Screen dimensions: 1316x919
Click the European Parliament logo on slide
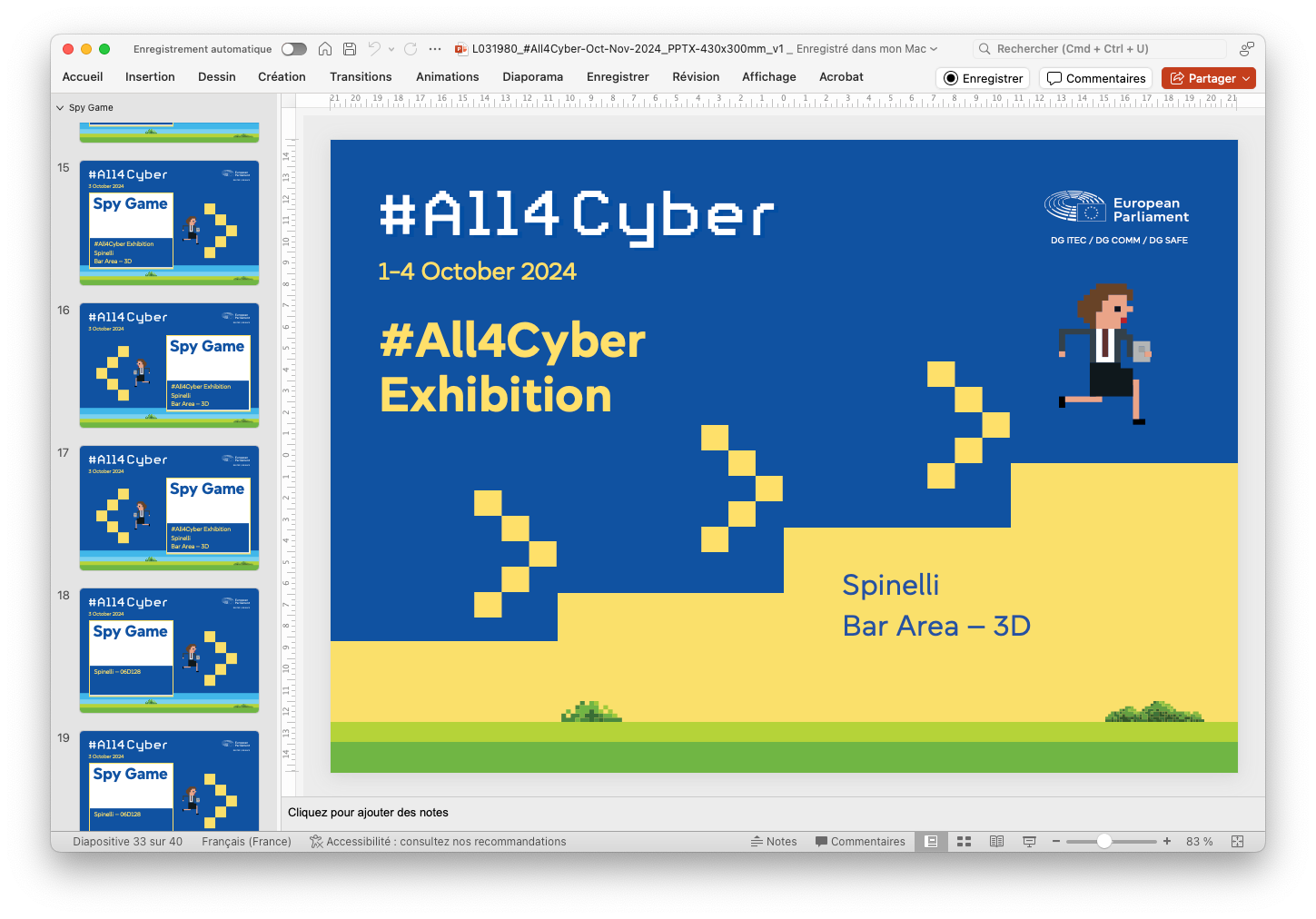[1116, 208]
